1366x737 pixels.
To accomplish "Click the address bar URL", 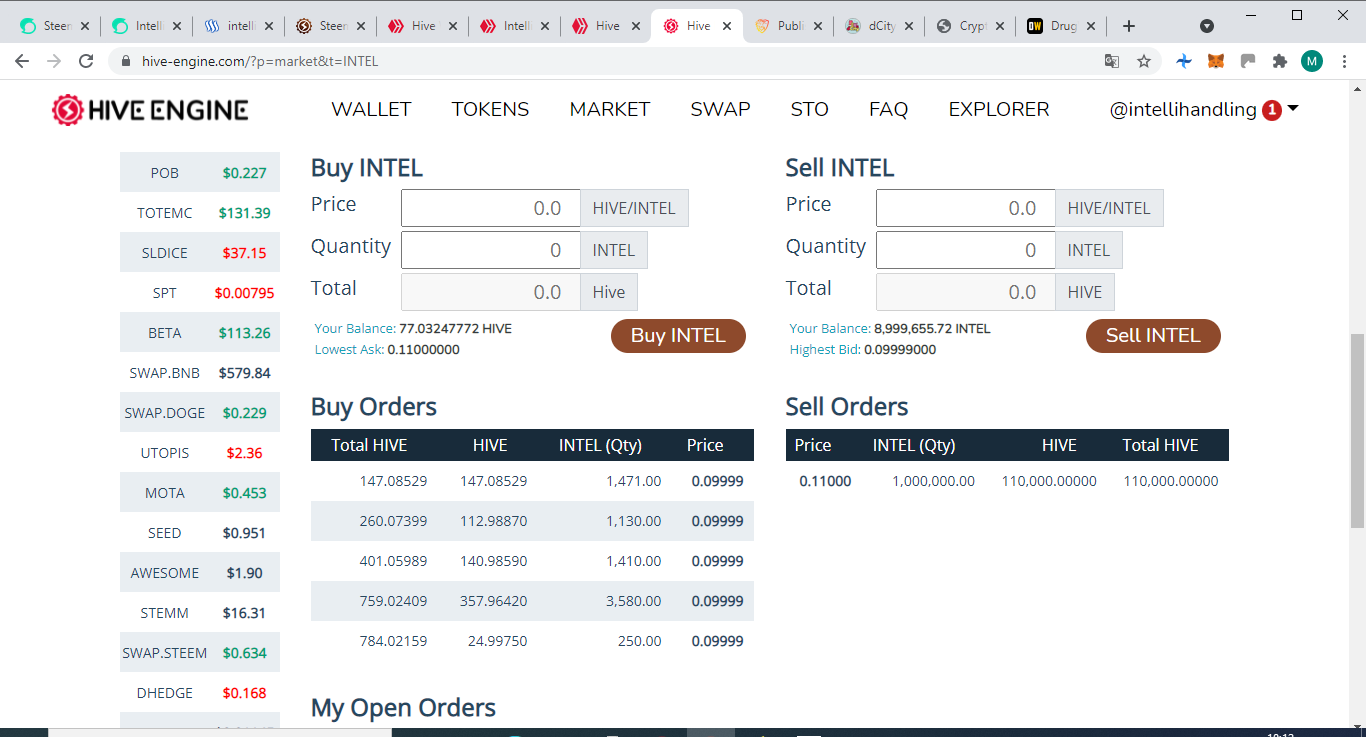I will coord(260,61).
